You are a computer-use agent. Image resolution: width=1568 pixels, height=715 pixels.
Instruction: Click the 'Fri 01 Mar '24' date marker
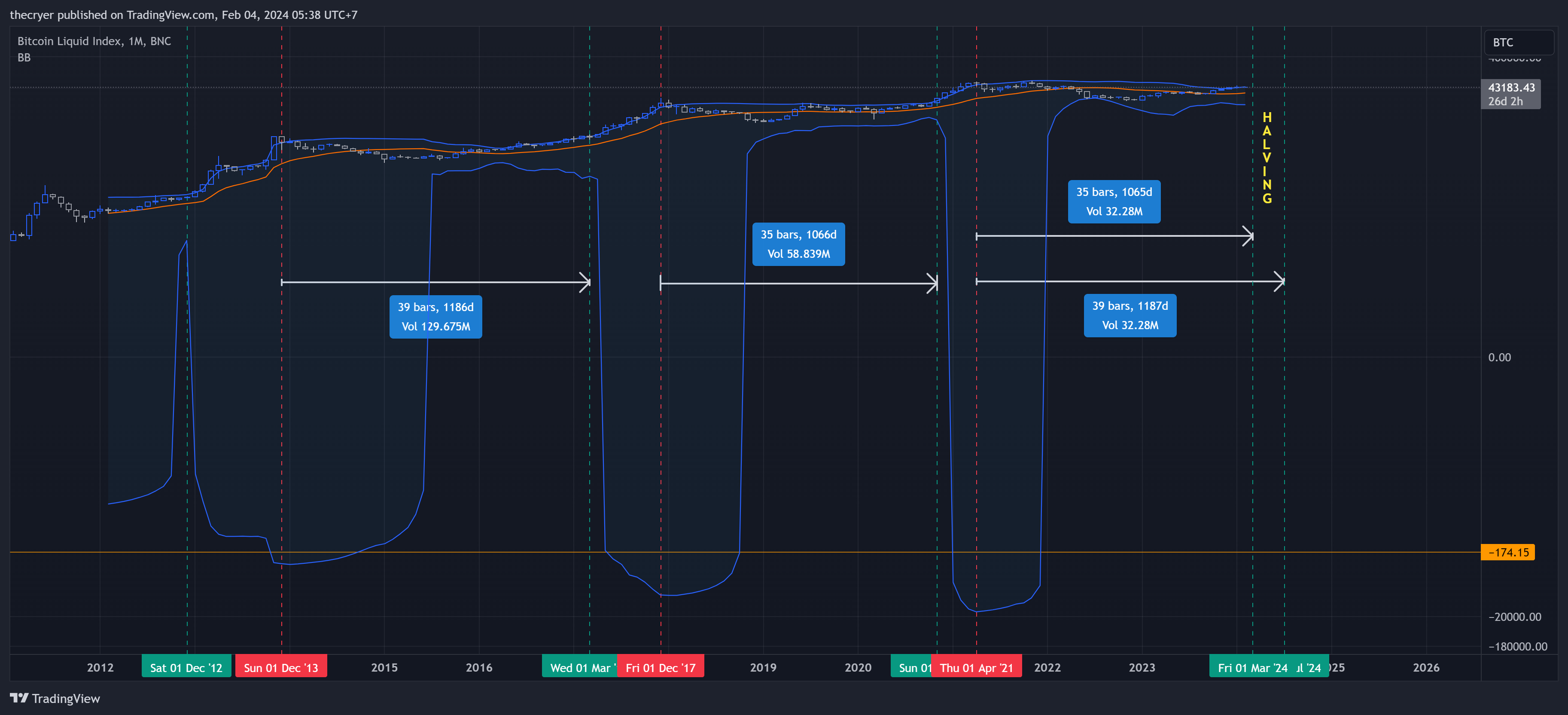[1253, 667]
